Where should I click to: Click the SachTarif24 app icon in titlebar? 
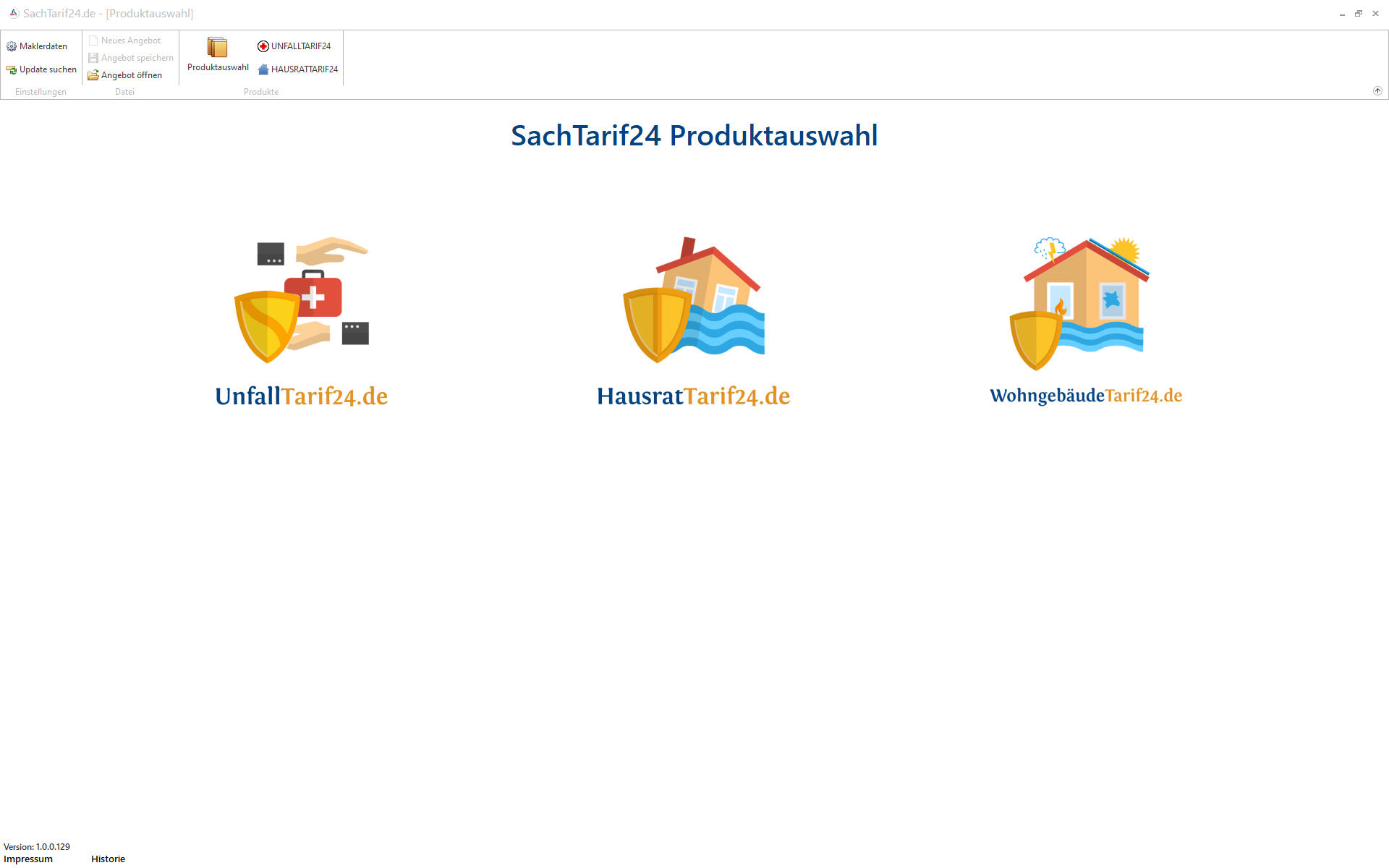tap(15, 13)
